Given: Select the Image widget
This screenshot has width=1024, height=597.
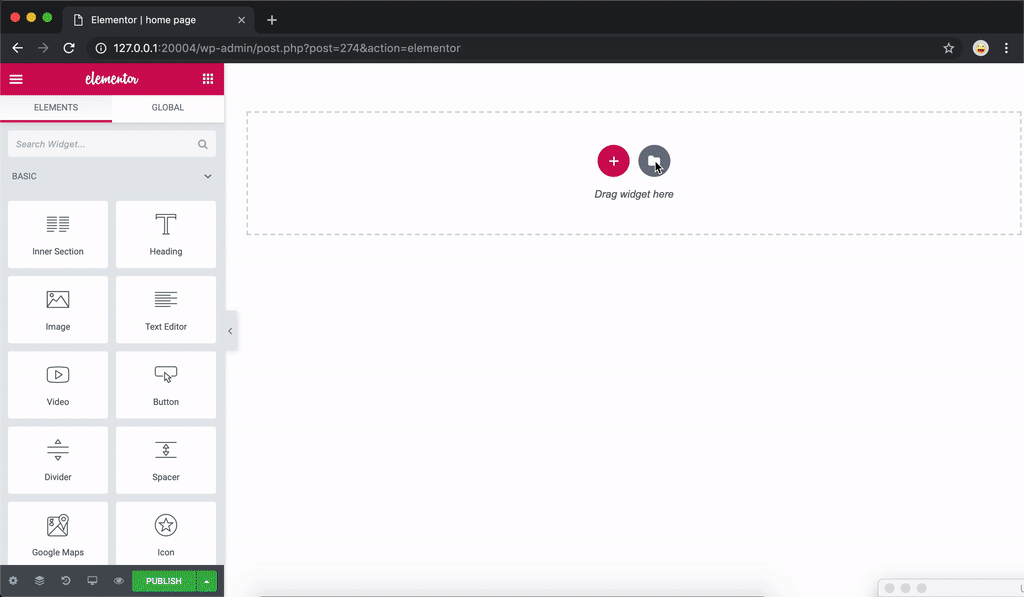Looking at the screenshot, I should [58, 310].
